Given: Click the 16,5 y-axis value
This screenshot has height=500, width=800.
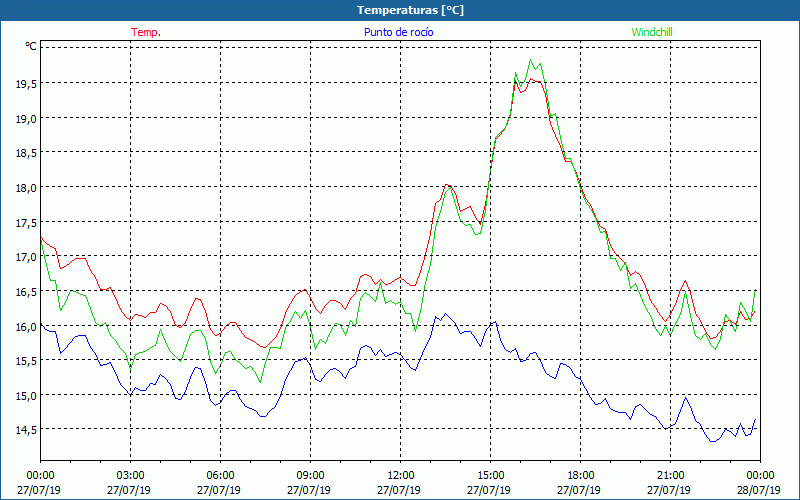Looking at the screenshot, I should tap(26, 292).
